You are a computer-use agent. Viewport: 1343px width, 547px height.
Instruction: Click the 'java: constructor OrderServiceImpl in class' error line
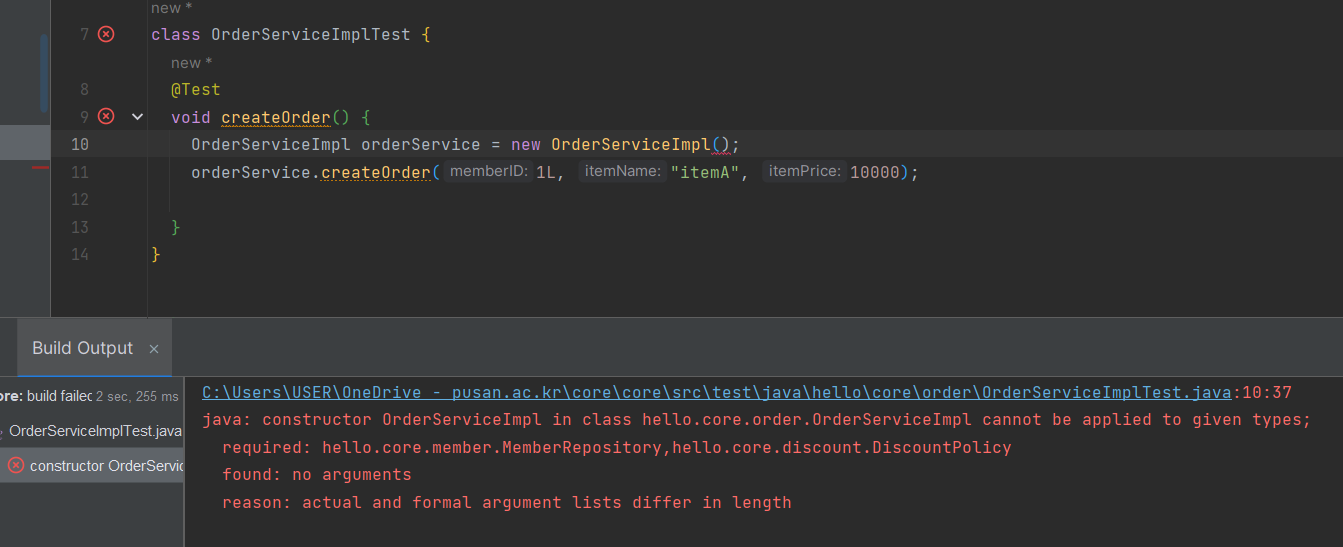(x=756, y=420)
